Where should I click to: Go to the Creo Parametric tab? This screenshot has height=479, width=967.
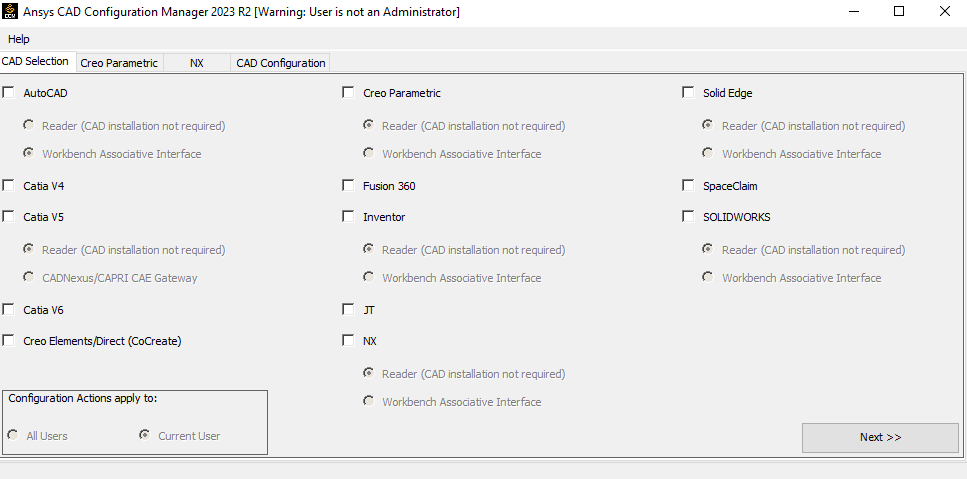coord(119,63)
